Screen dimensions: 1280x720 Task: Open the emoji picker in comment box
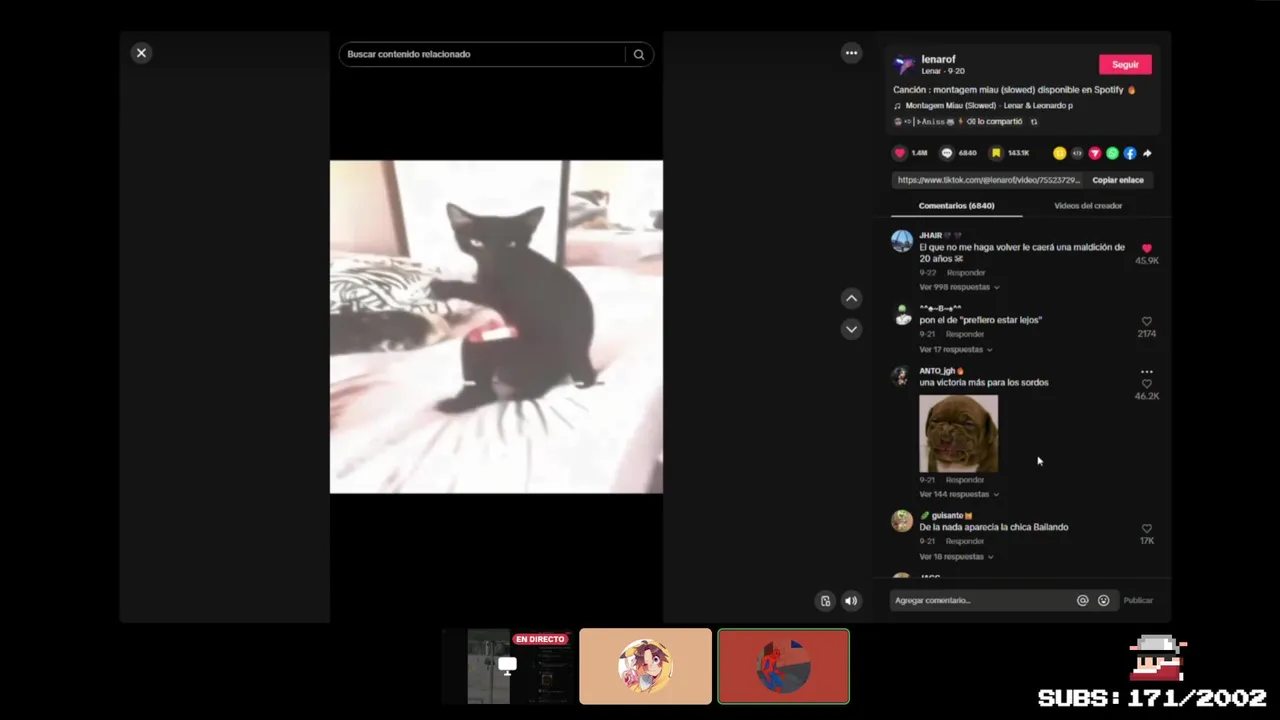(1103, 601)
